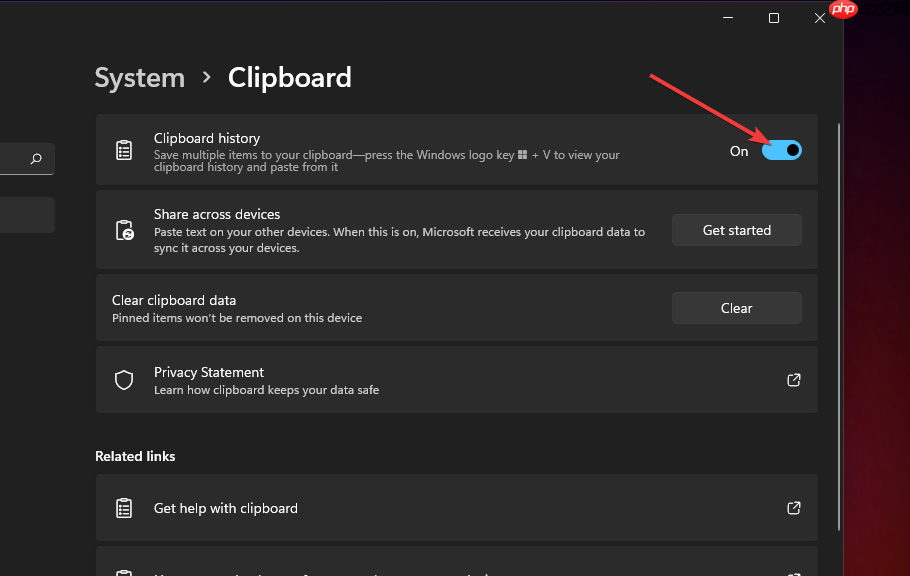Go back to the System breadcrumb

pos(140,78)
